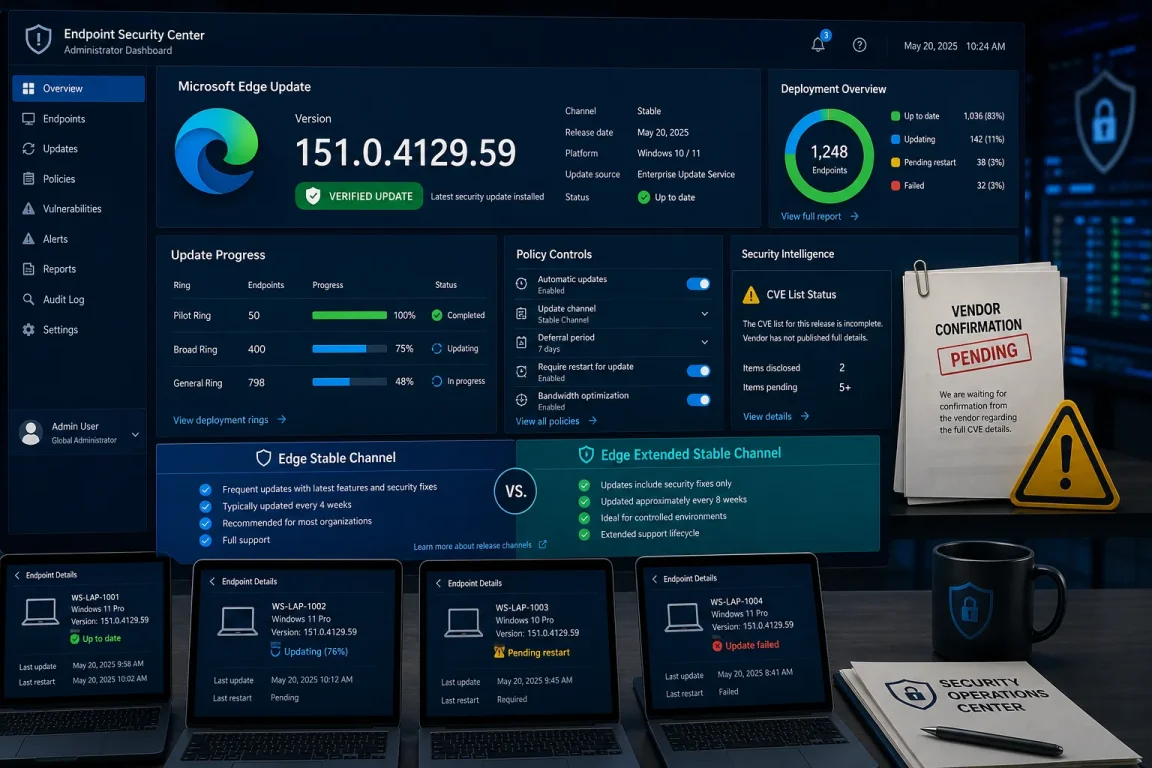This screenshot has height=768, width=1152.
Task: Click the Update channel policy icon
Action: click(522, 313)
